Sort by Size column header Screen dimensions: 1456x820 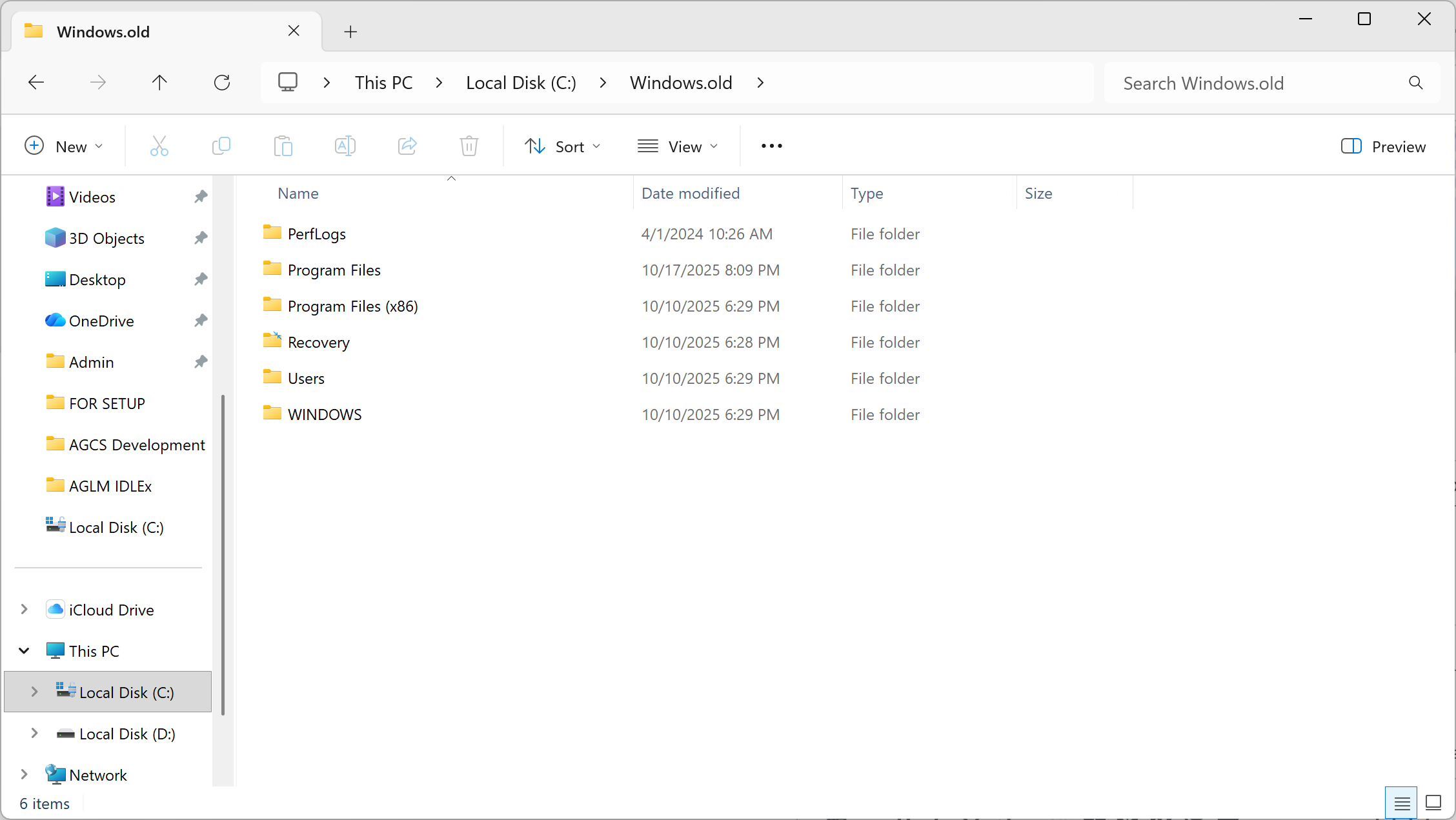pyautogui.click(x=1038, y=194)
